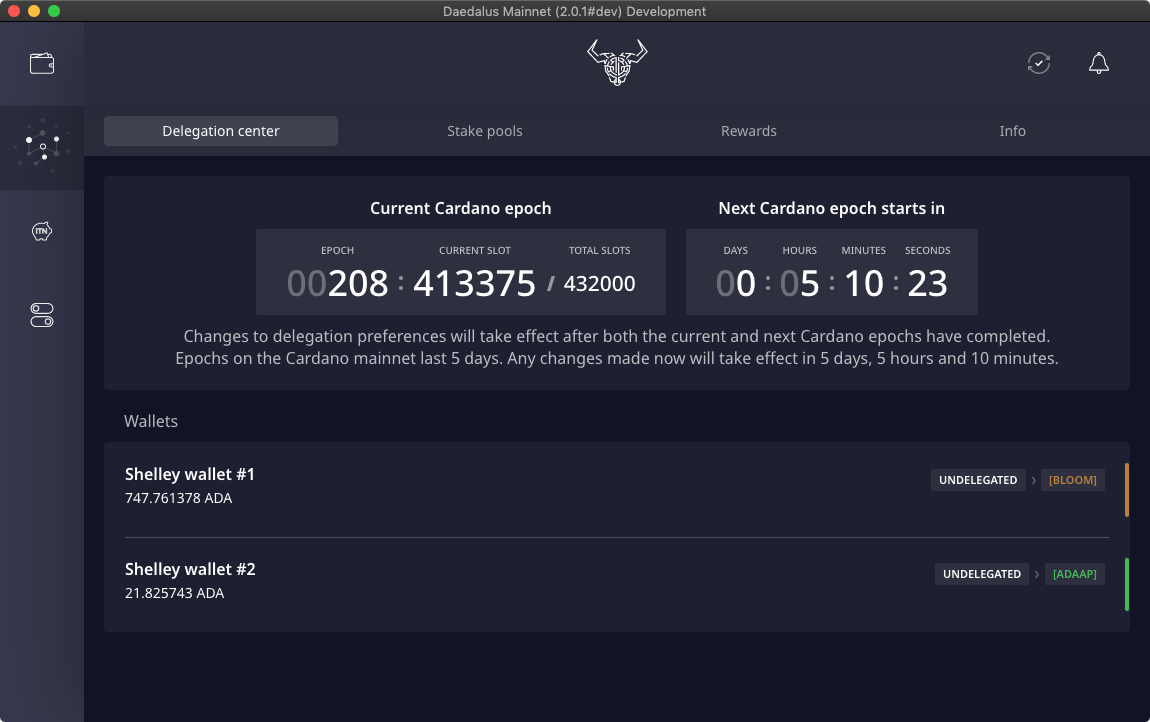Select the Shelley wallet #2 name

190,569
